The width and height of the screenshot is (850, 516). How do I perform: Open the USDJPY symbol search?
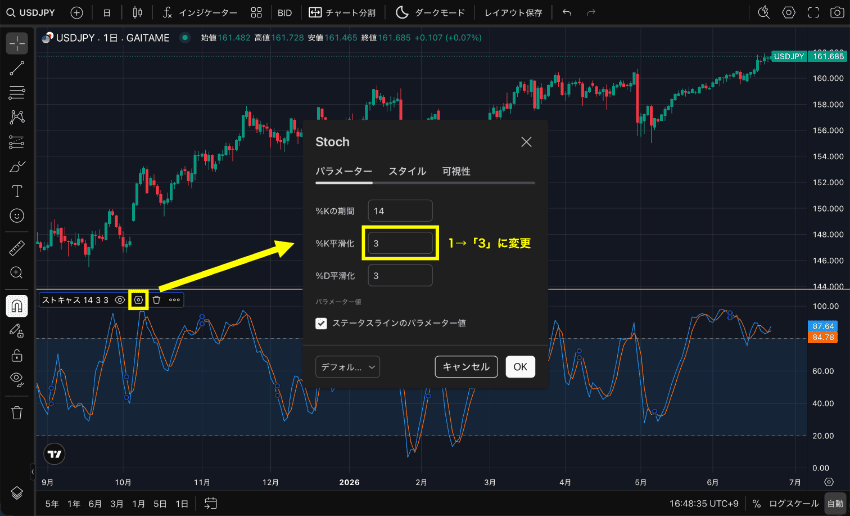(x=31, y=12)
